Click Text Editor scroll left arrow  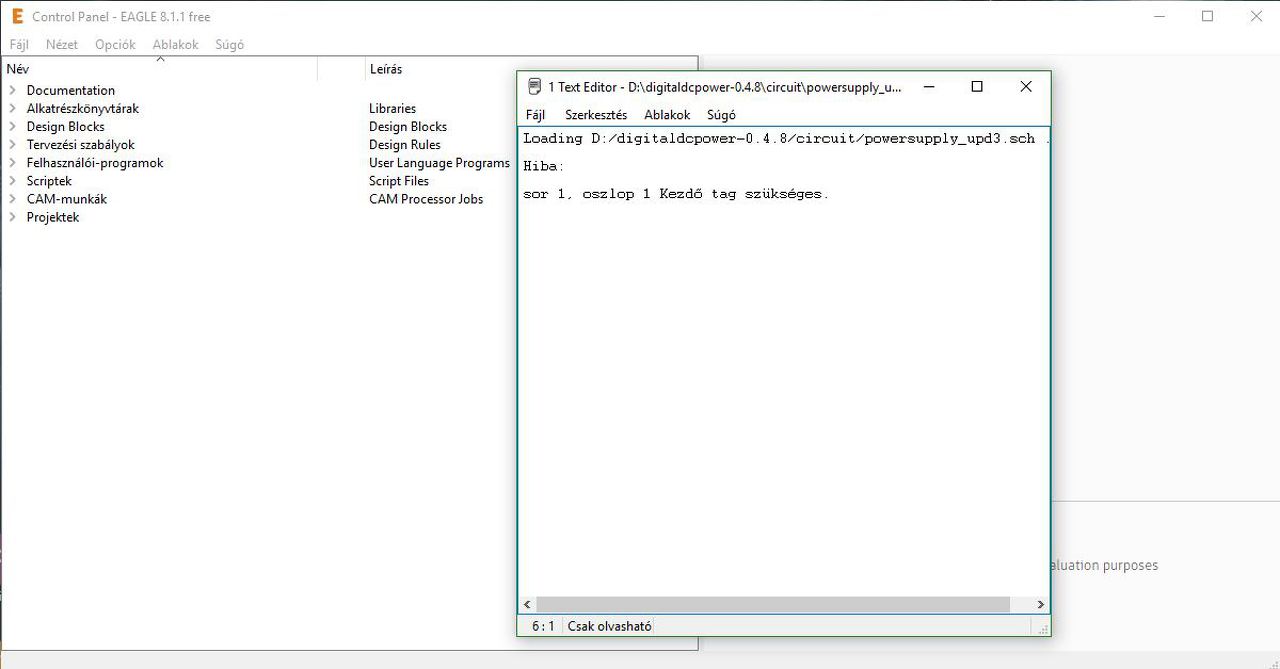tap(527, 605)
